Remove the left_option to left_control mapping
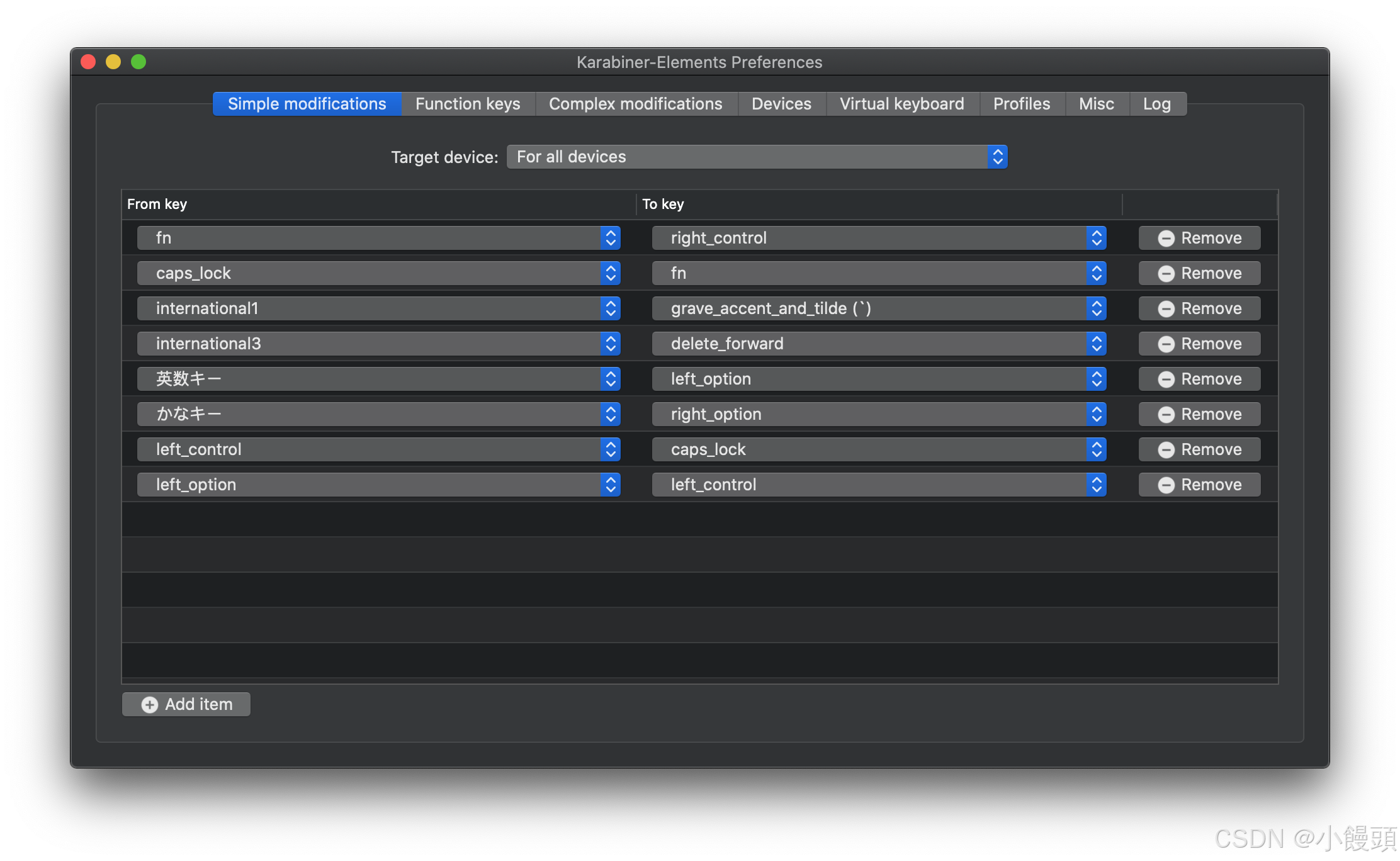 (x=1200, y=485)
